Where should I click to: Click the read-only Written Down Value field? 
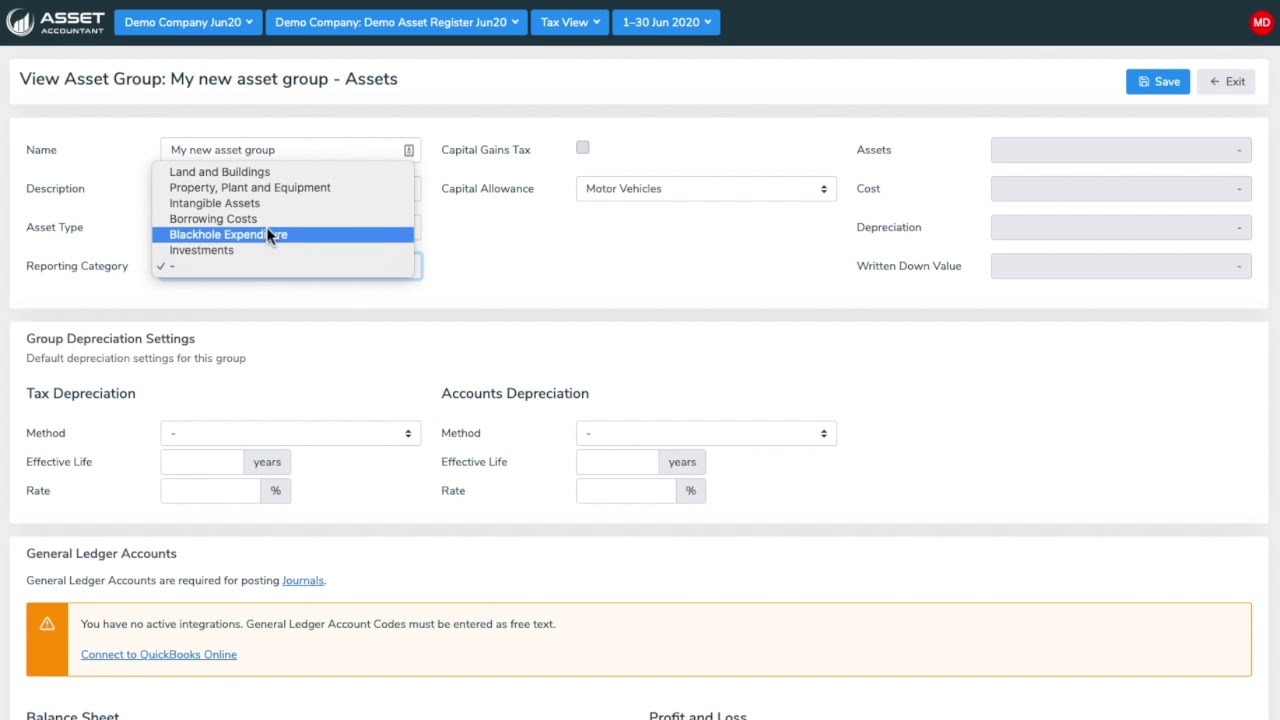tap(1121, 266)
